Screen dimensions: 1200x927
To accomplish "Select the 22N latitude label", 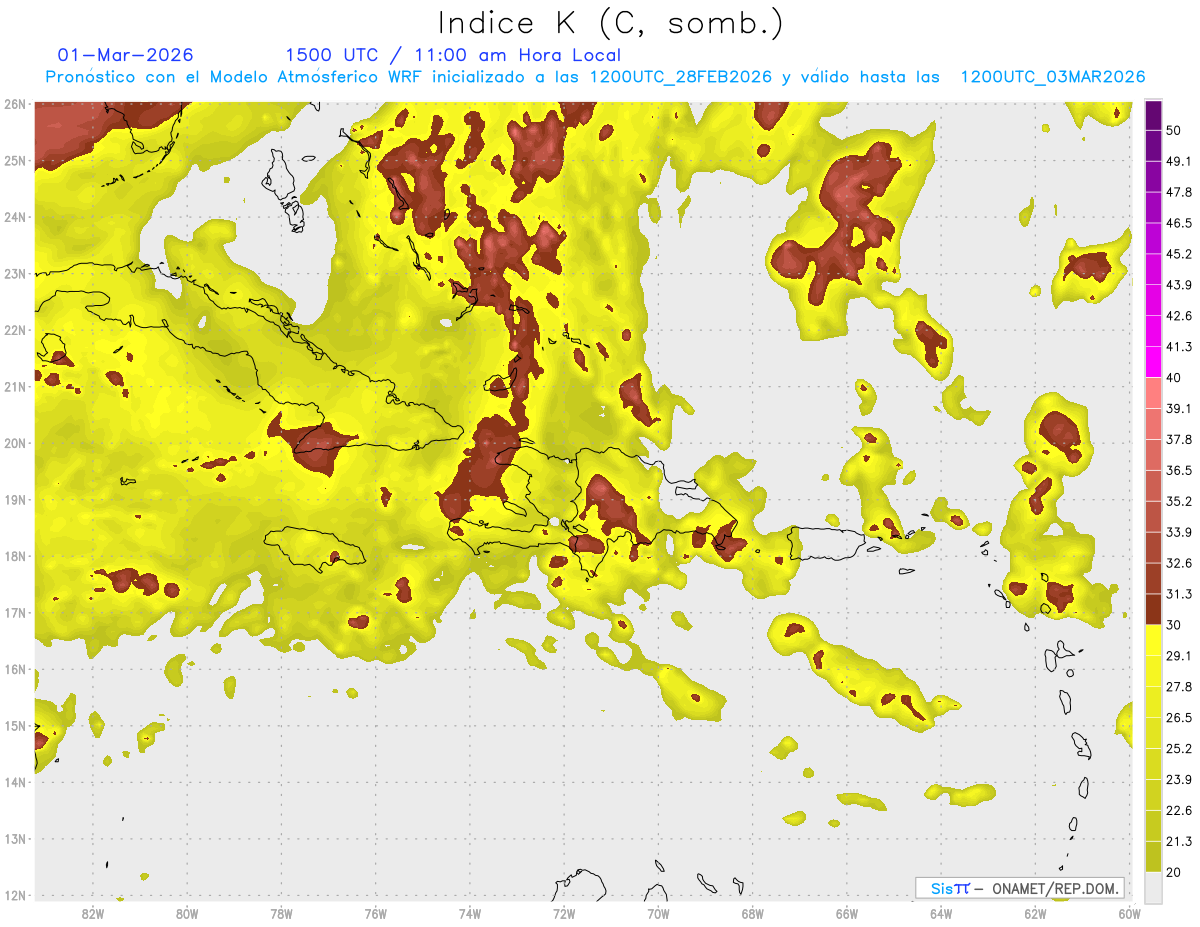I will pos(15,330).
